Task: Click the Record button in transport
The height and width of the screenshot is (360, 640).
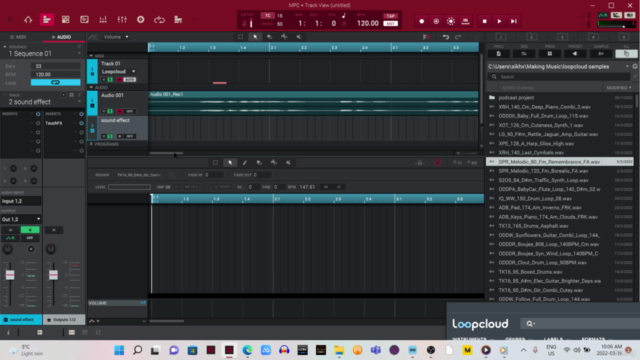Action: (x=422, y=21)
